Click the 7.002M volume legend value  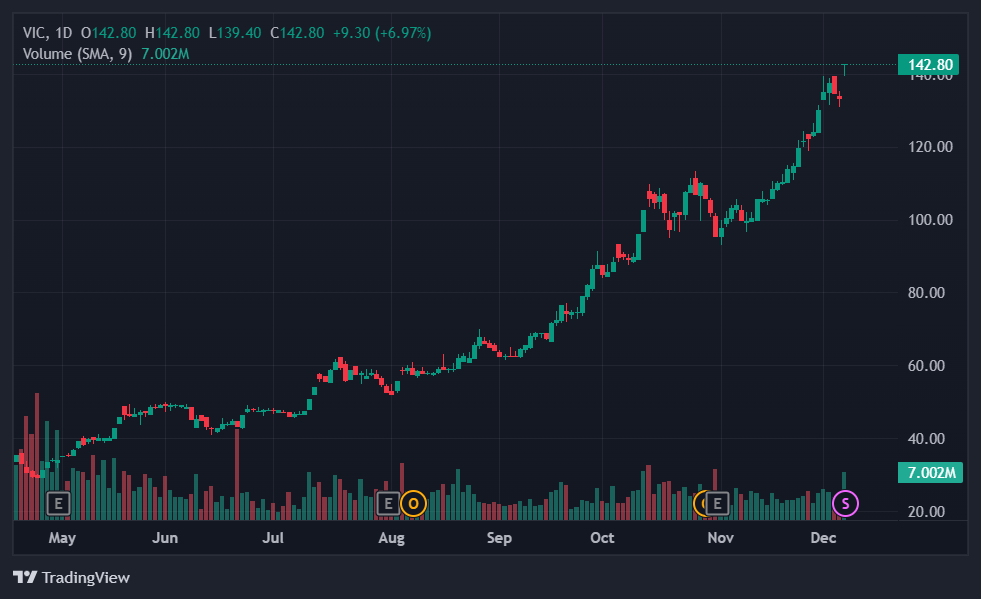tap(165, 53)
